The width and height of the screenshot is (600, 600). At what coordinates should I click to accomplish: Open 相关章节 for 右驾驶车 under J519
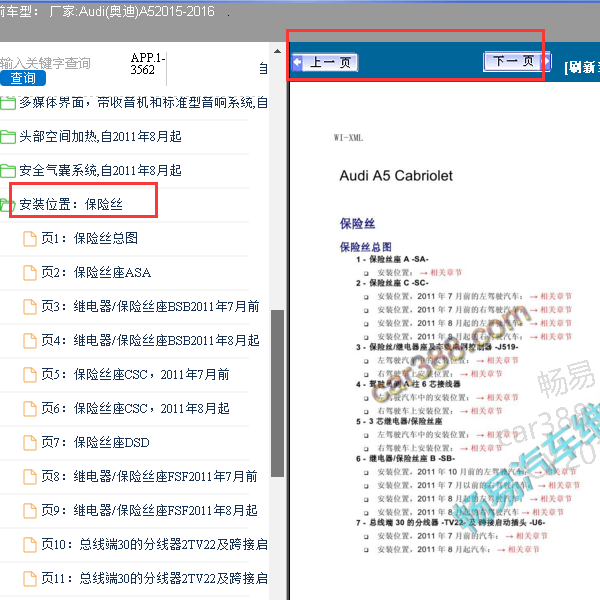(486, 374)
